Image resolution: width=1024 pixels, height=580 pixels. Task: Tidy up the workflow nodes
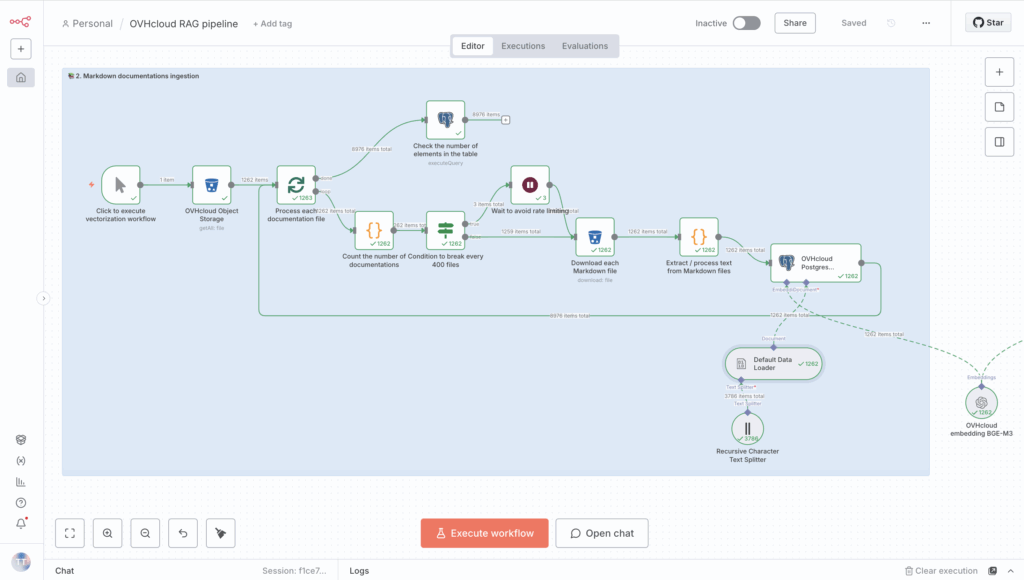220,533
